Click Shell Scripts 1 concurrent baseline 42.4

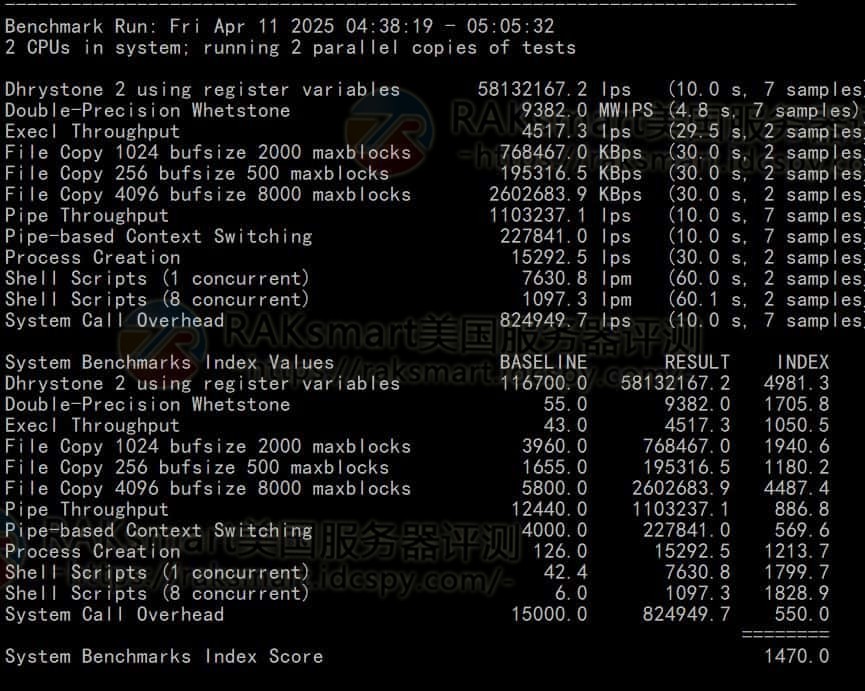pos(565,572)
